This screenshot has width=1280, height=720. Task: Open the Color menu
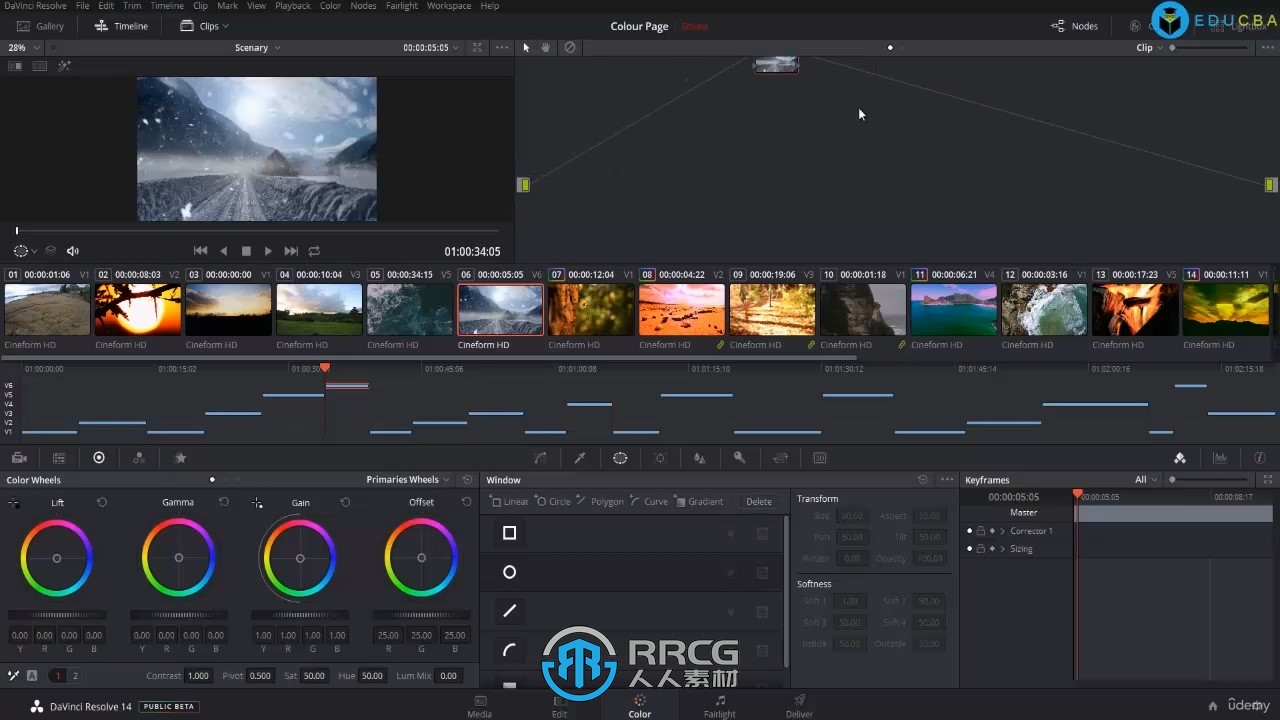point(330,6)
